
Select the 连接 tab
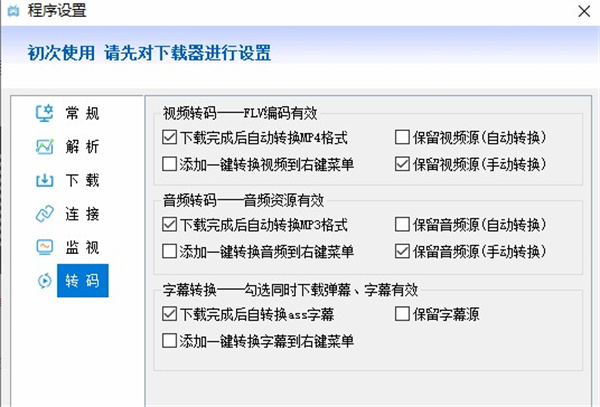82,214
